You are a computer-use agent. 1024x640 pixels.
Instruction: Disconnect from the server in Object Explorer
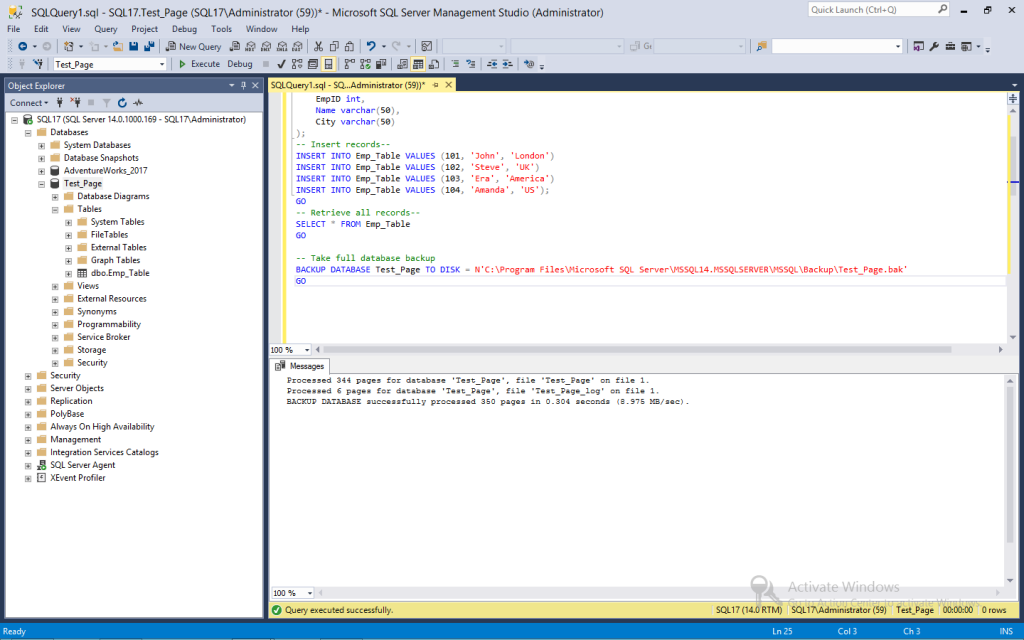(76, 103)
